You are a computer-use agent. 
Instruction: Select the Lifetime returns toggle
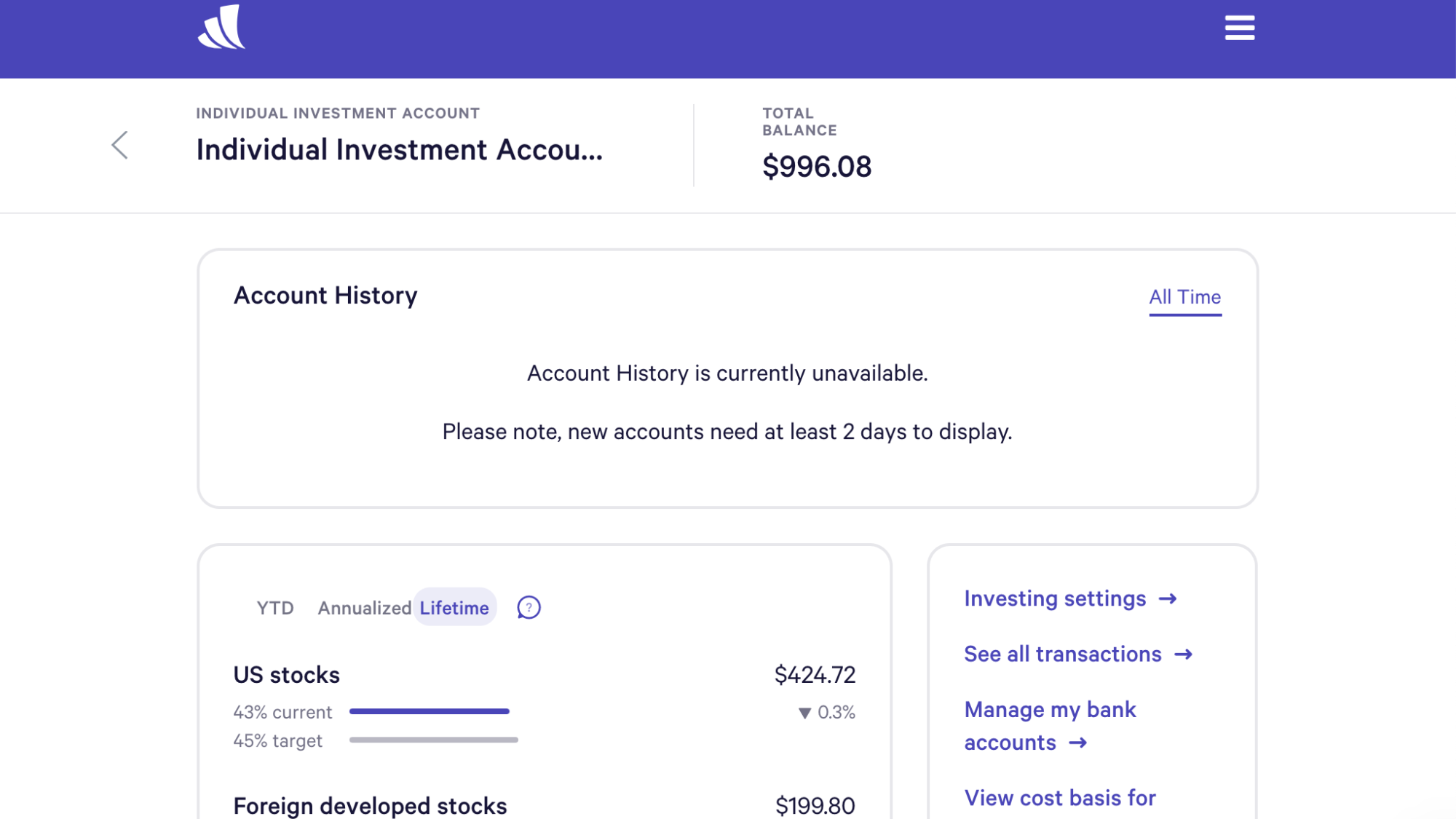coord(454,608)
